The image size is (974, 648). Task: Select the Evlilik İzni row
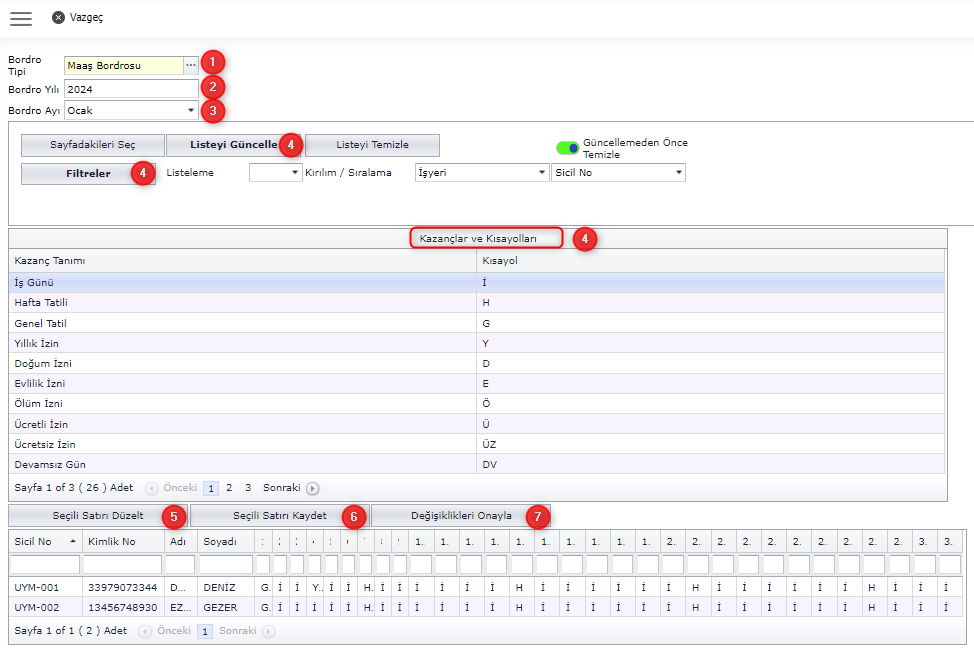point(476,383)
